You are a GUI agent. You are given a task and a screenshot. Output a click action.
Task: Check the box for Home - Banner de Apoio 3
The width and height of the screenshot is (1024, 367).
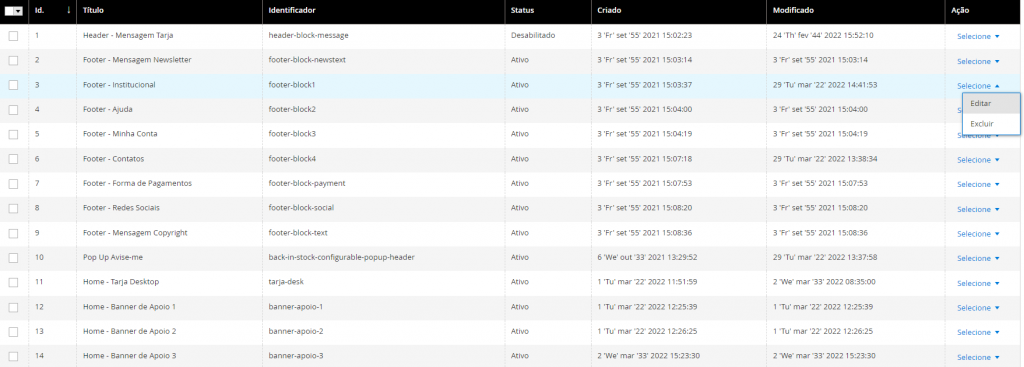13,357
